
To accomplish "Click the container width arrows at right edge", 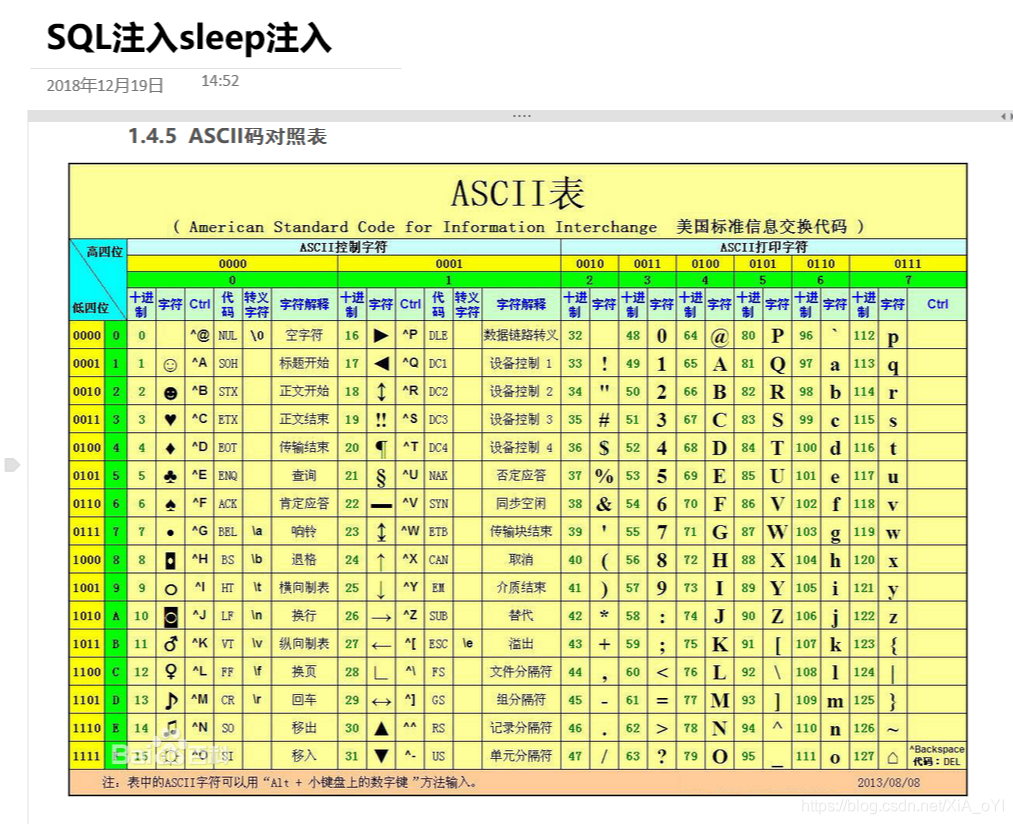I will (1005, 116).
